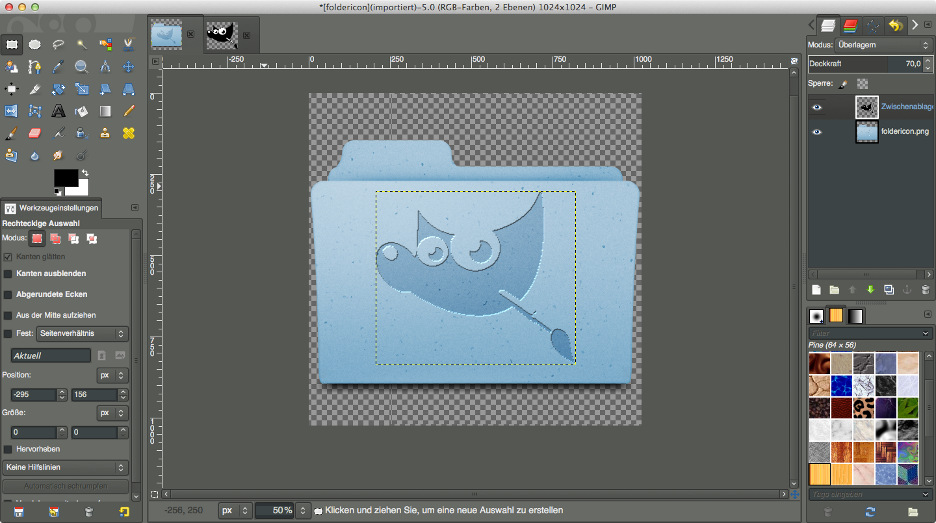Screen dimensions: 936x523
Task: Select the Crop knife tool
Action: pos(35,89)
